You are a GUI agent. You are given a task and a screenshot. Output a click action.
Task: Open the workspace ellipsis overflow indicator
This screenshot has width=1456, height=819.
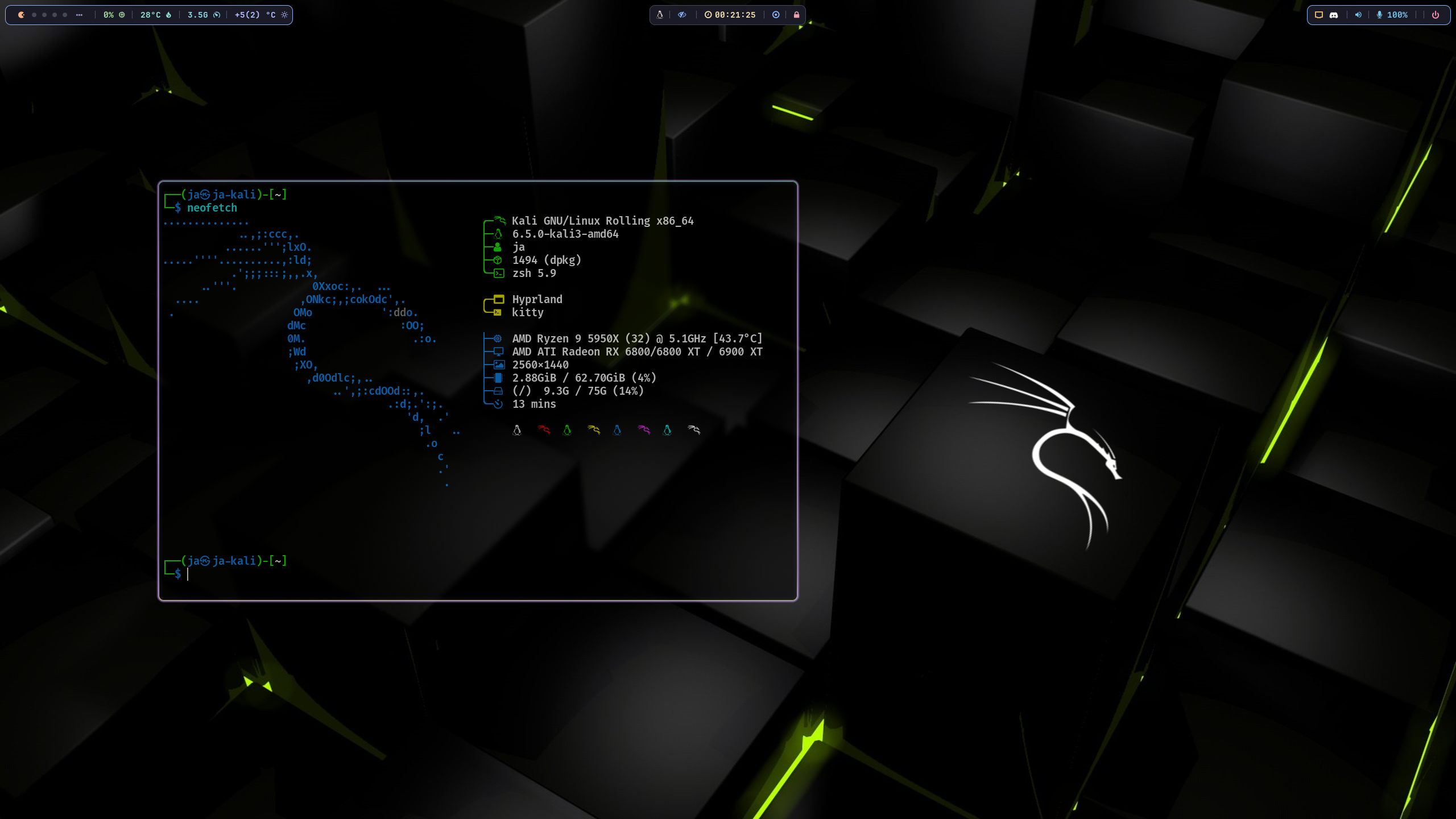coord(79,15)
